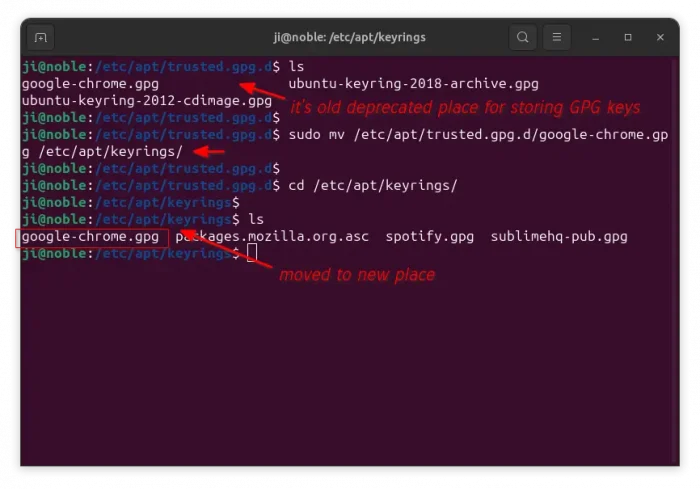Image resolution: width=700 pixels, height=489 pixels.
Task: Open the hamburger main menu
Action: click(558, 37)
